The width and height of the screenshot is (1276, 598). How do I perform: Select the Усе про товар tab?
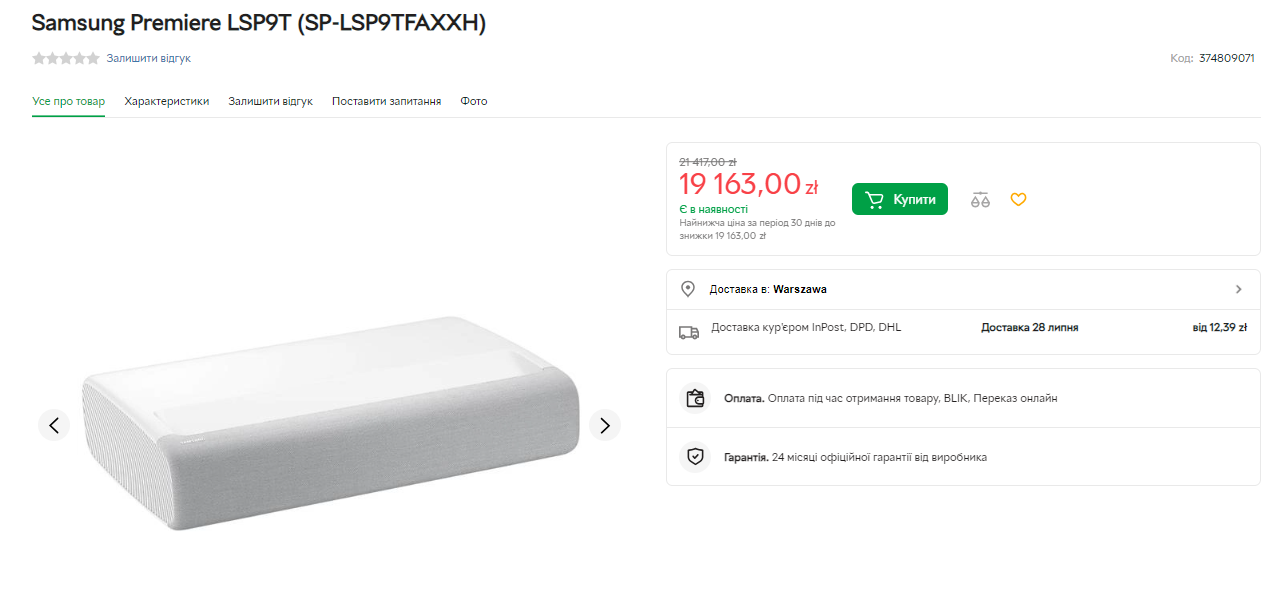pyautogui.click(x=68, y=101)
